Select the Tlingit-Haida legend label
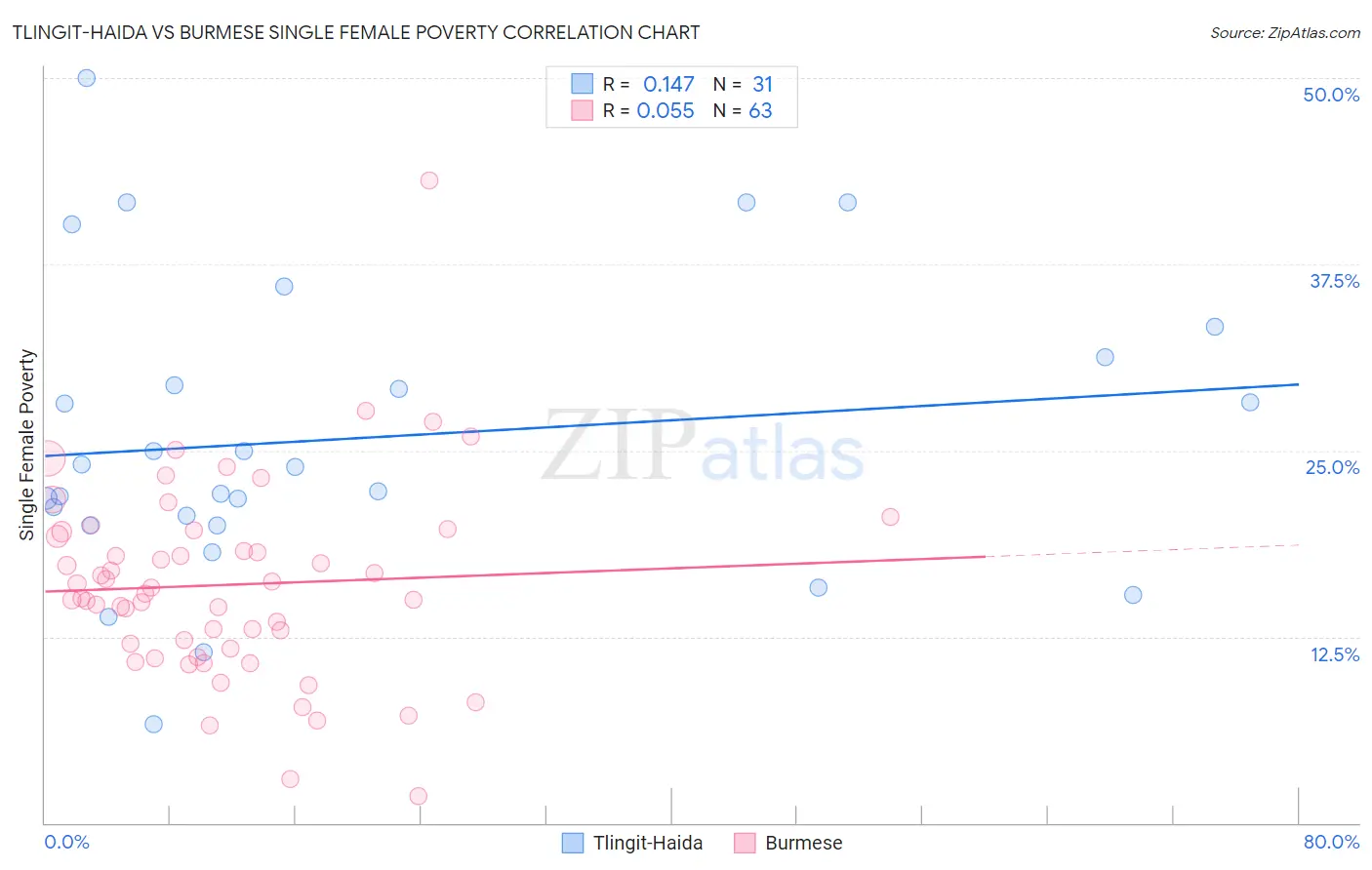1372x870 pixels. pos(648,843)
